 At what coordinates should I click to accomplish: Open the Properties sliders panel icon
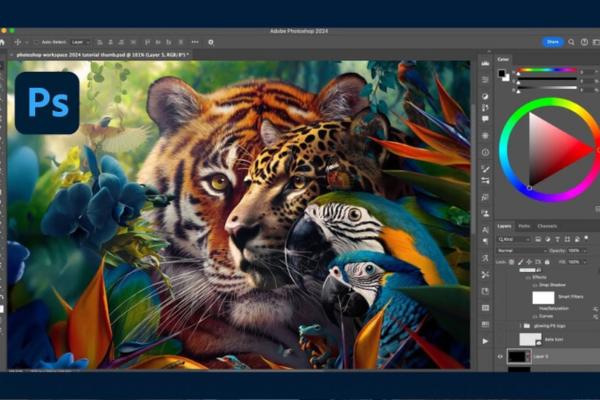(x=485, y=80)
